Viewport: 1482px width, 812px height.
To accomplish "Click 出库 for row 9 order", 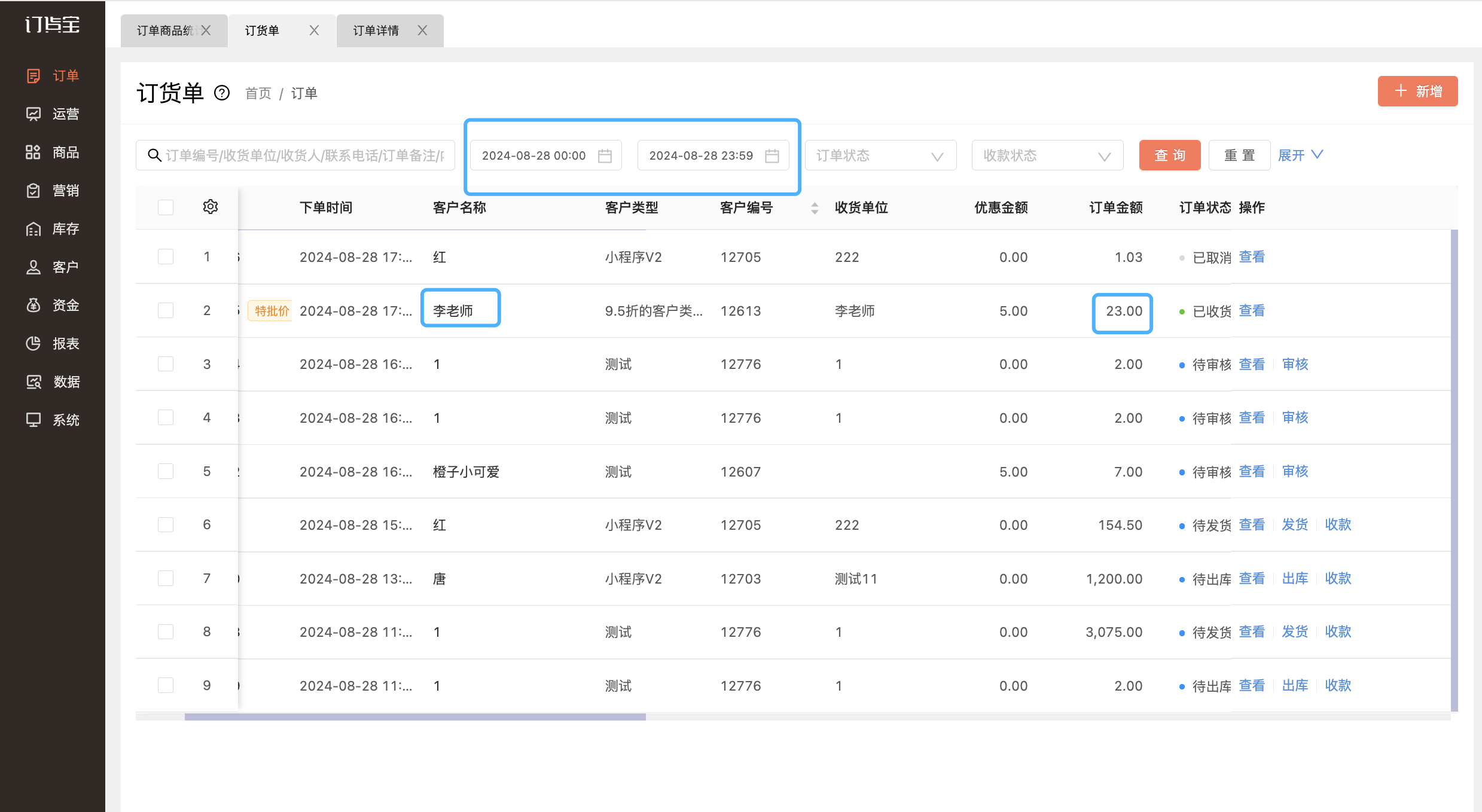I will coord(1295,685).
